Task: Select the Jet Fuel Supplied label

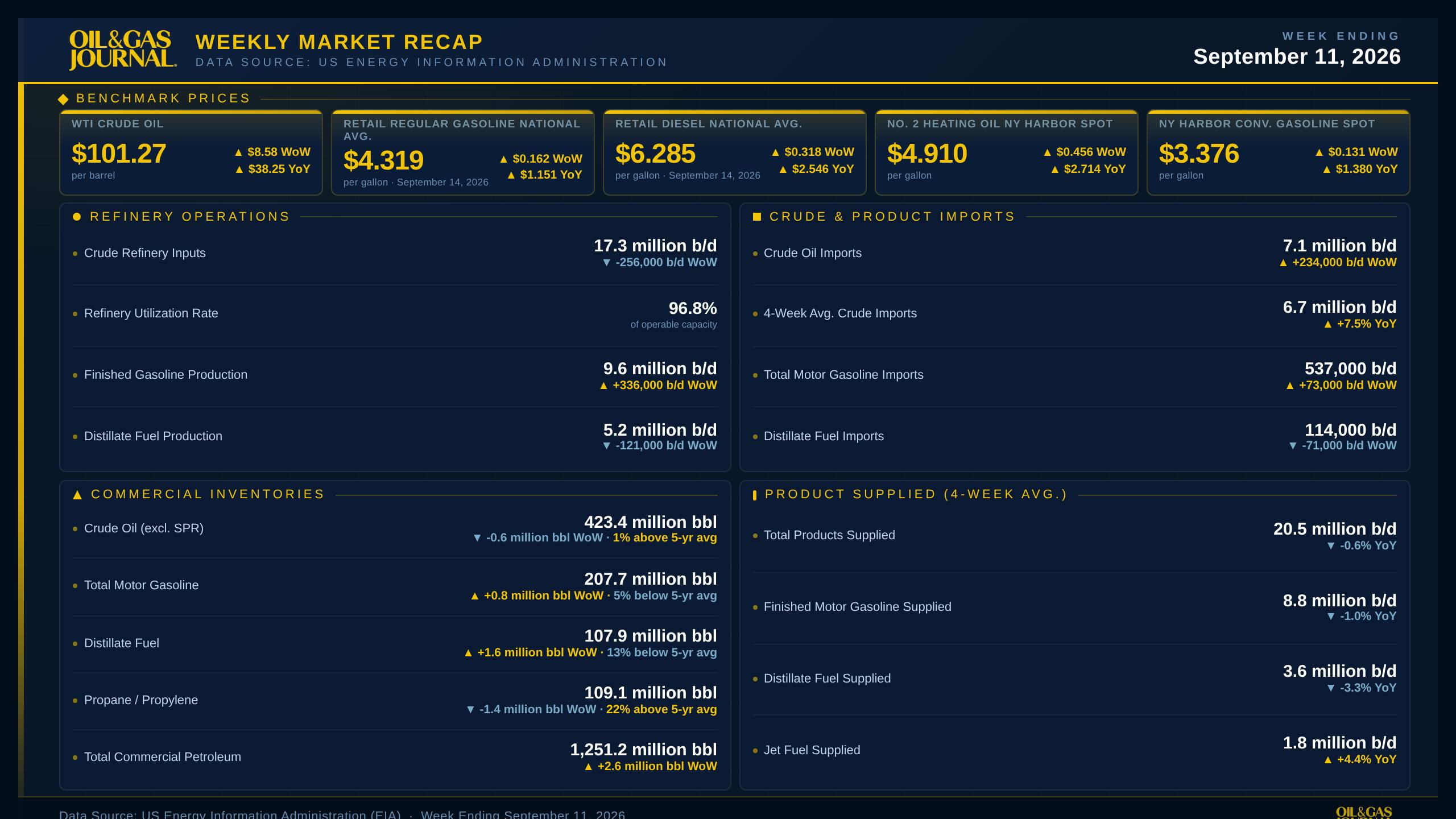Action: (812, 750)
